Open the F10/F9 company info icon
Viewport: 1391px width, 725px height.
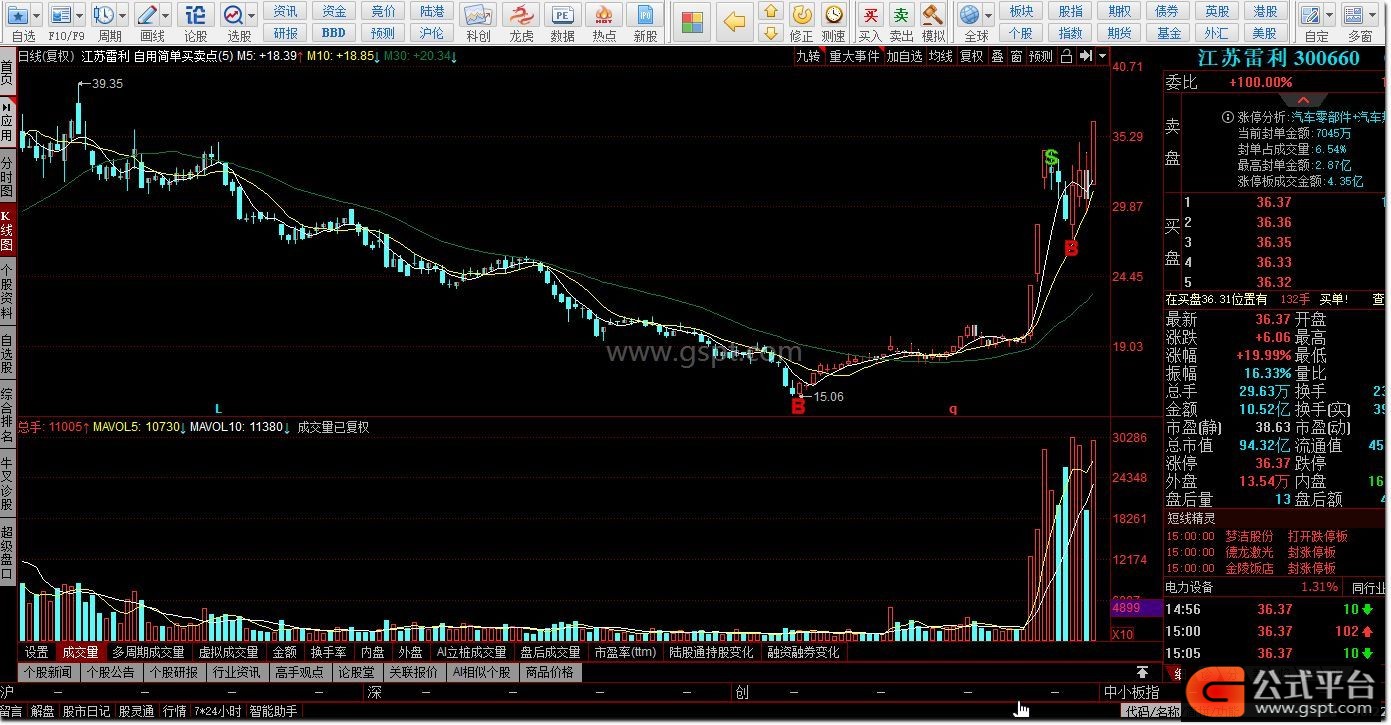(61, 16)
